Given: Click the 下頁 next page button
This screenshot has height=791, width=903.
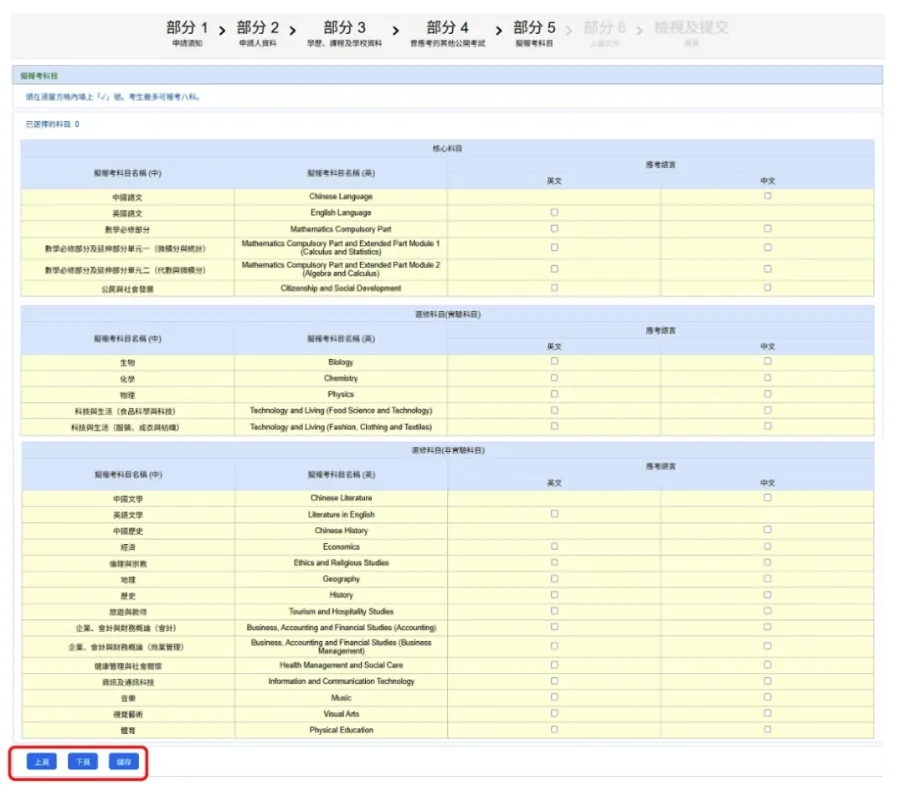Looking at the screenshot, I should (83, 762).
